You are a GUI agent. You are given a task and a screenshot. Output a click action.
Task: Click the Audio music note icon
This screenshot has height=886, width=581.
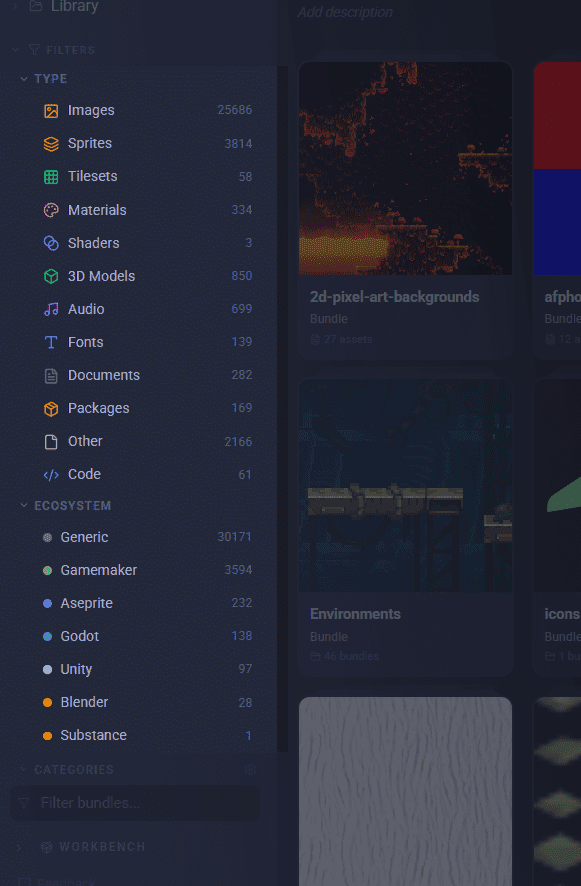click(51, 309)
